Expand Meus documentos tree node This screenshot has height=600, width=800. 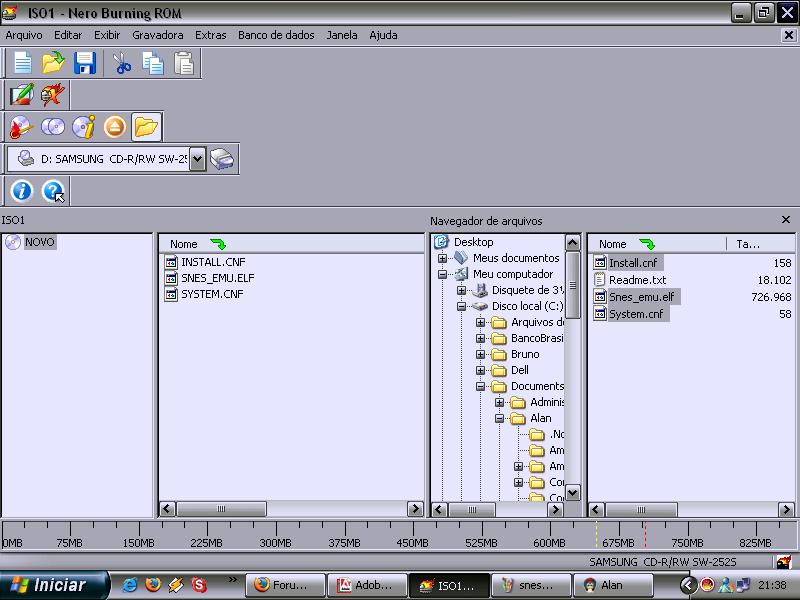coord(442,258)
